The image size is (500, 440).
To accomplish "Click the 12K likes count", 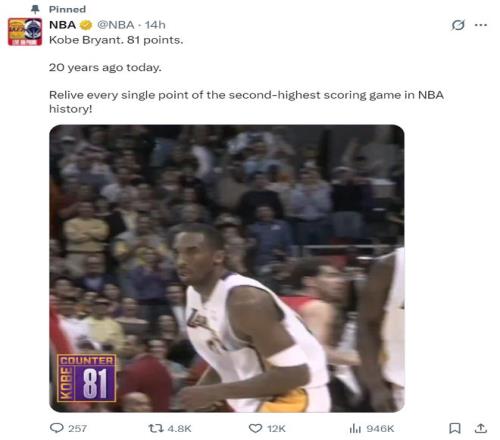I will pyautogui.click(x=276, y=428).
